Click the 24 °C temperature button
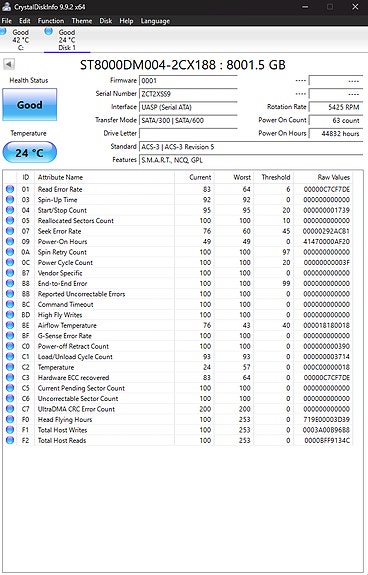Image resolution: width=368 pixels, height=575 pixels. point(30,152)
